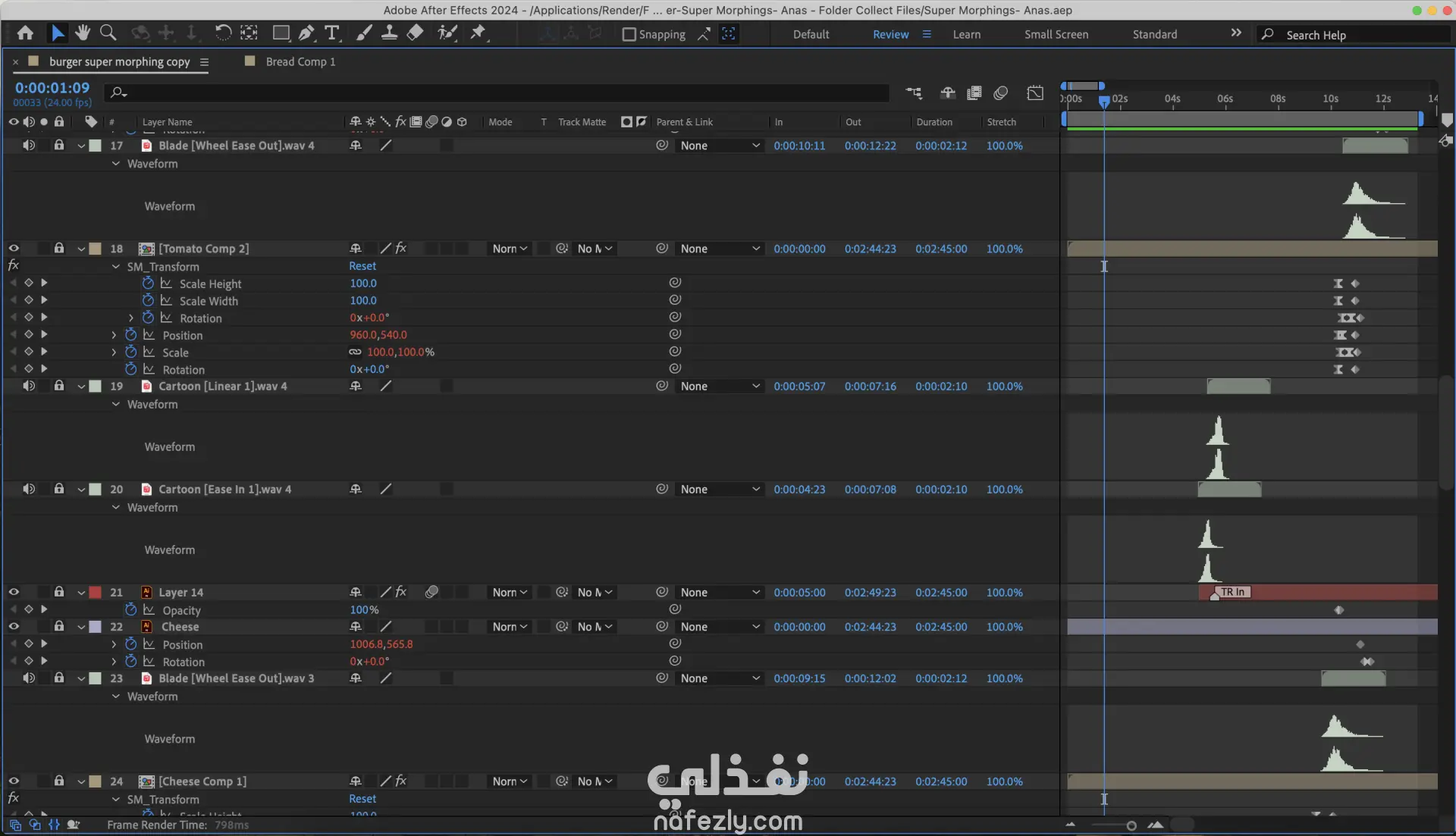Viewport: 1456px width, 836px height.
Task: Open Parent dropdown for Layer 14
Action: pyautogui.click(x=719, y=593)
